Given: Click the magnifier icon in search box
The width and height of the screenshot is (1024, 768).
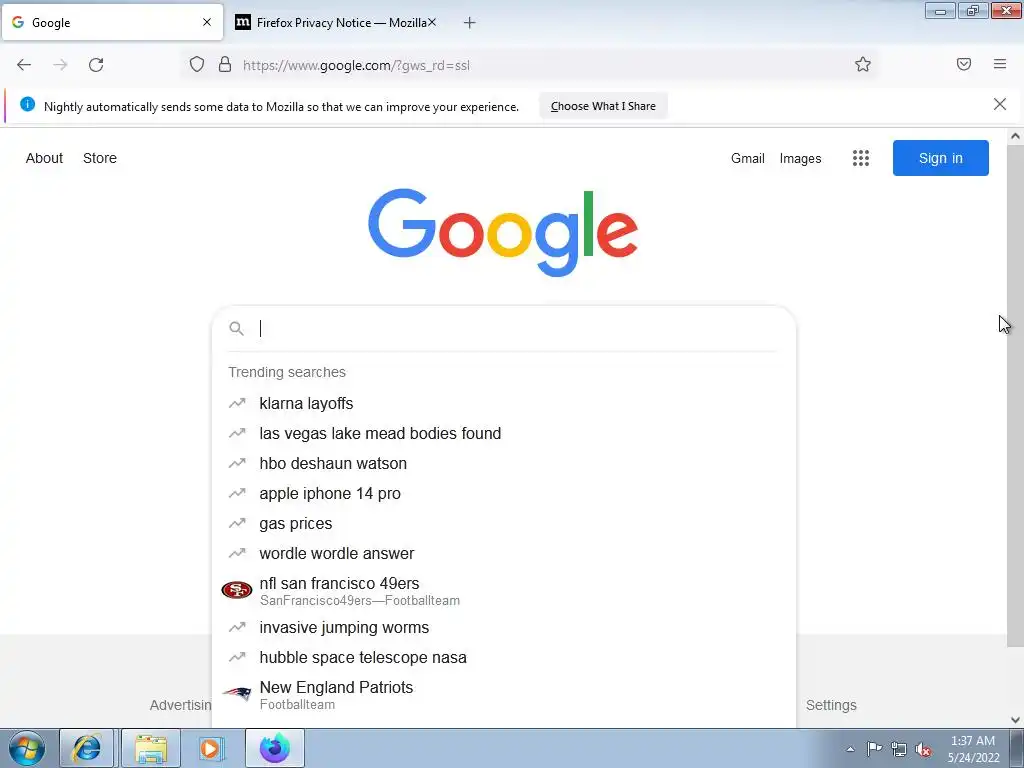Looking at the screenshot, I should (236, 328).
